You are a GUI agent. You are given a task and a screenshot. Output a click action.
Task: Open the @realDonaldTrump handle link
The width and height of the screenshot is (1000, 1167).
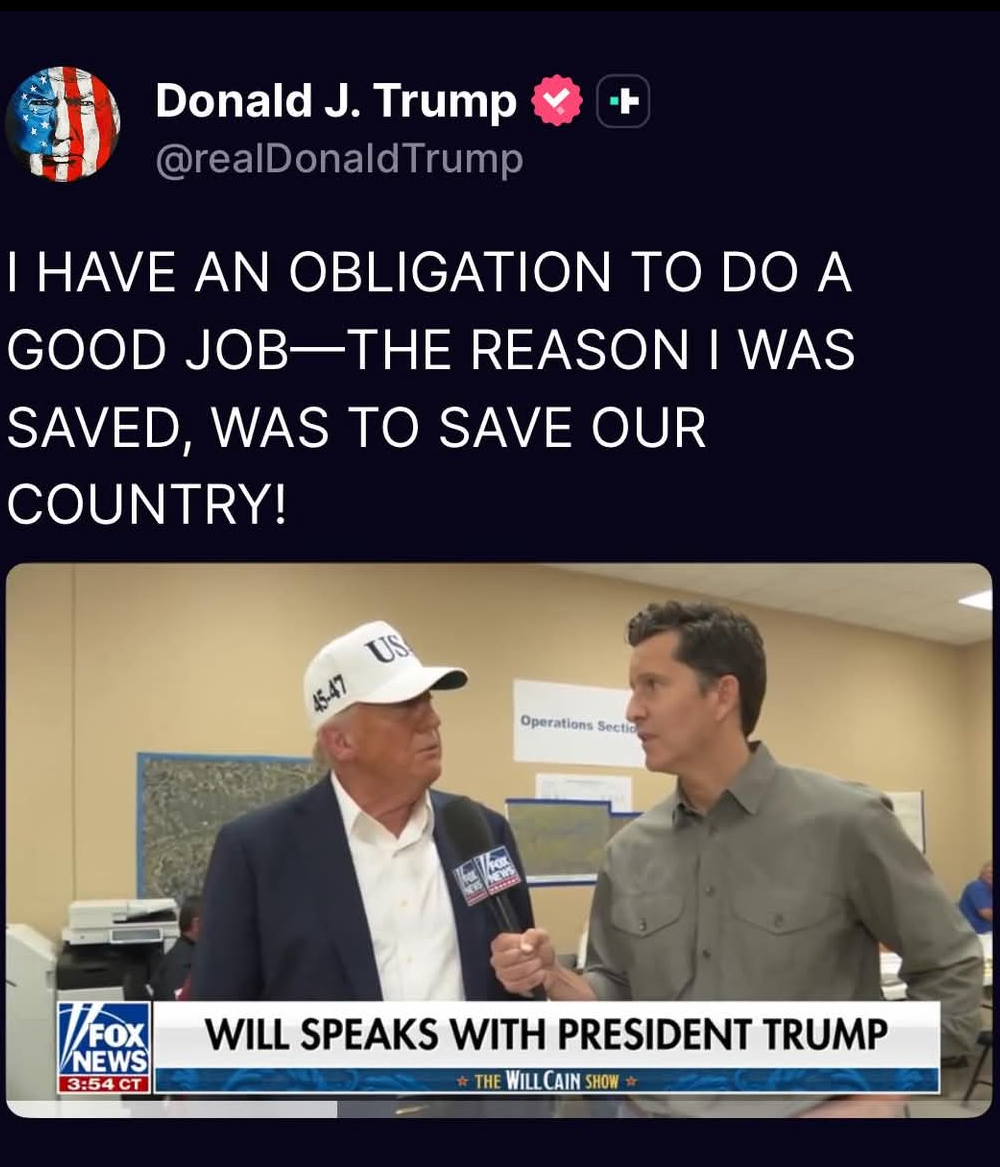tap(339, 159)
